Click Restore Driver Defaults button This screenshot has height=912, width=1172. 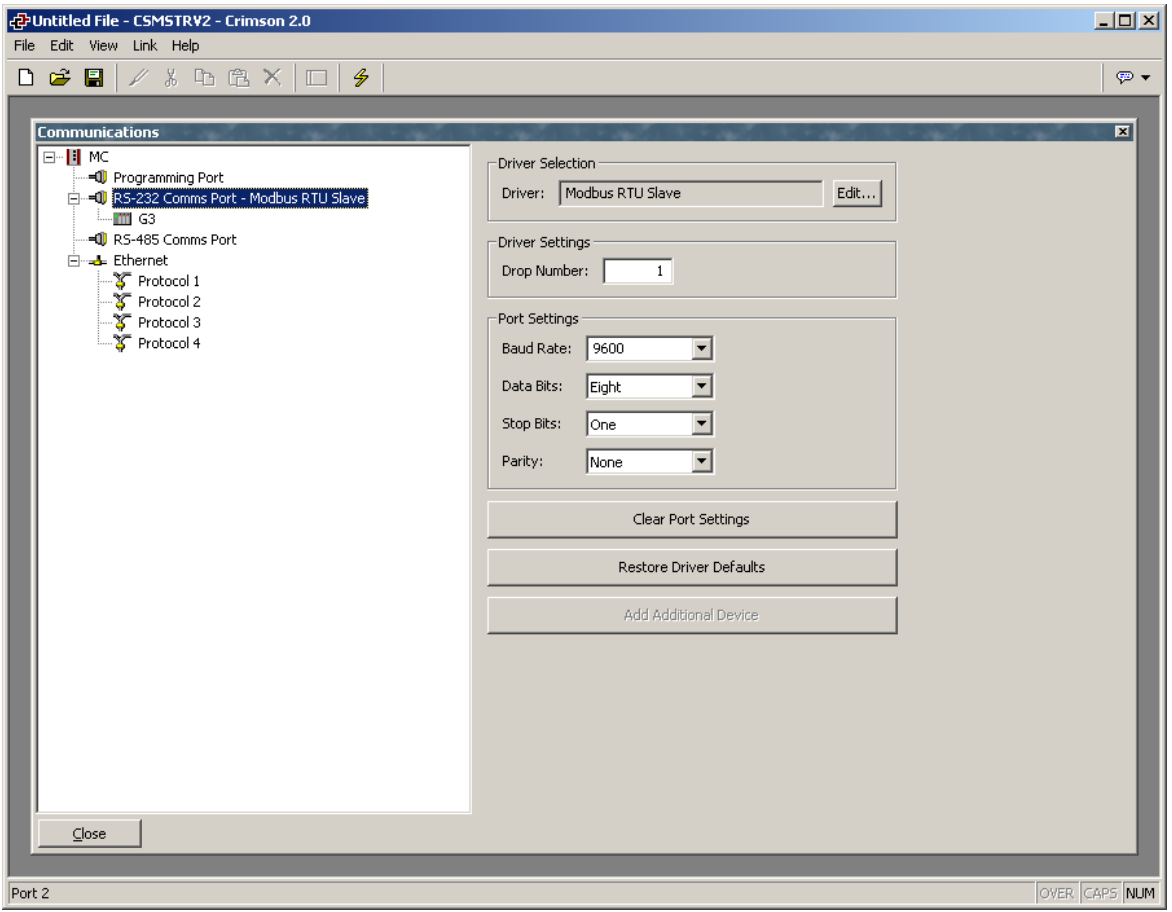[x=691, y=567]
